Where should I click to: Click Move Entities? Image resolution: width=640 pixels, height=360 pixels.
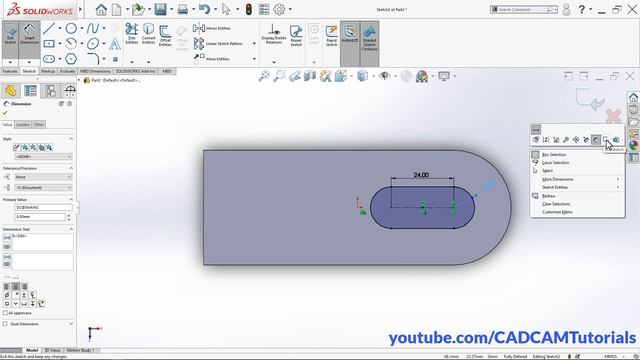point(211,59)
